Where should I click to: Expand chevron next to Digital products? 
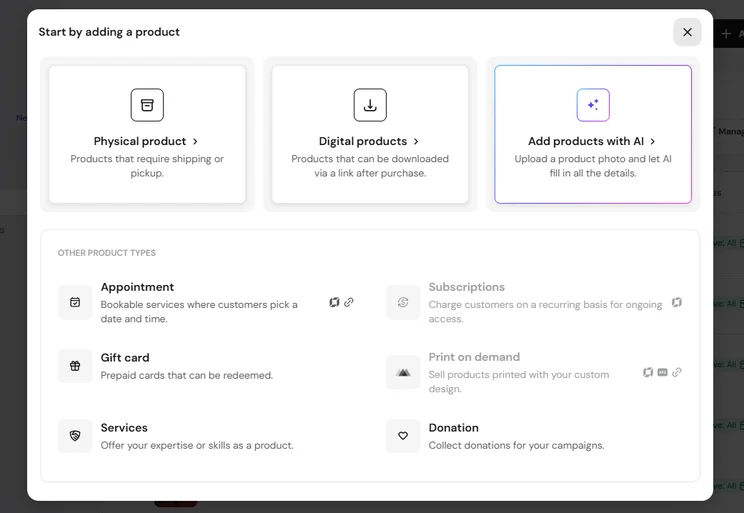(416, 141)
